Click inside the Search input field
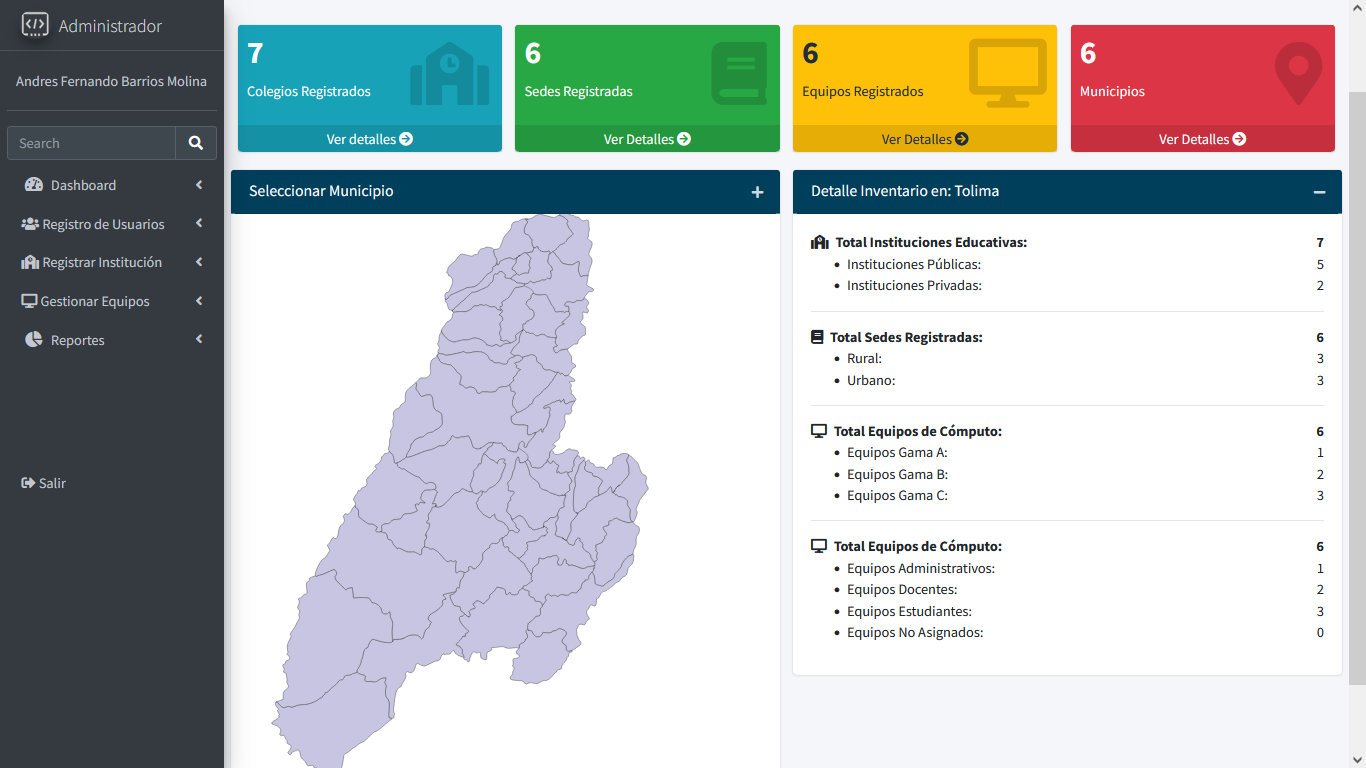The height and width of the screenshot is (768, 1366). (90, 143)
